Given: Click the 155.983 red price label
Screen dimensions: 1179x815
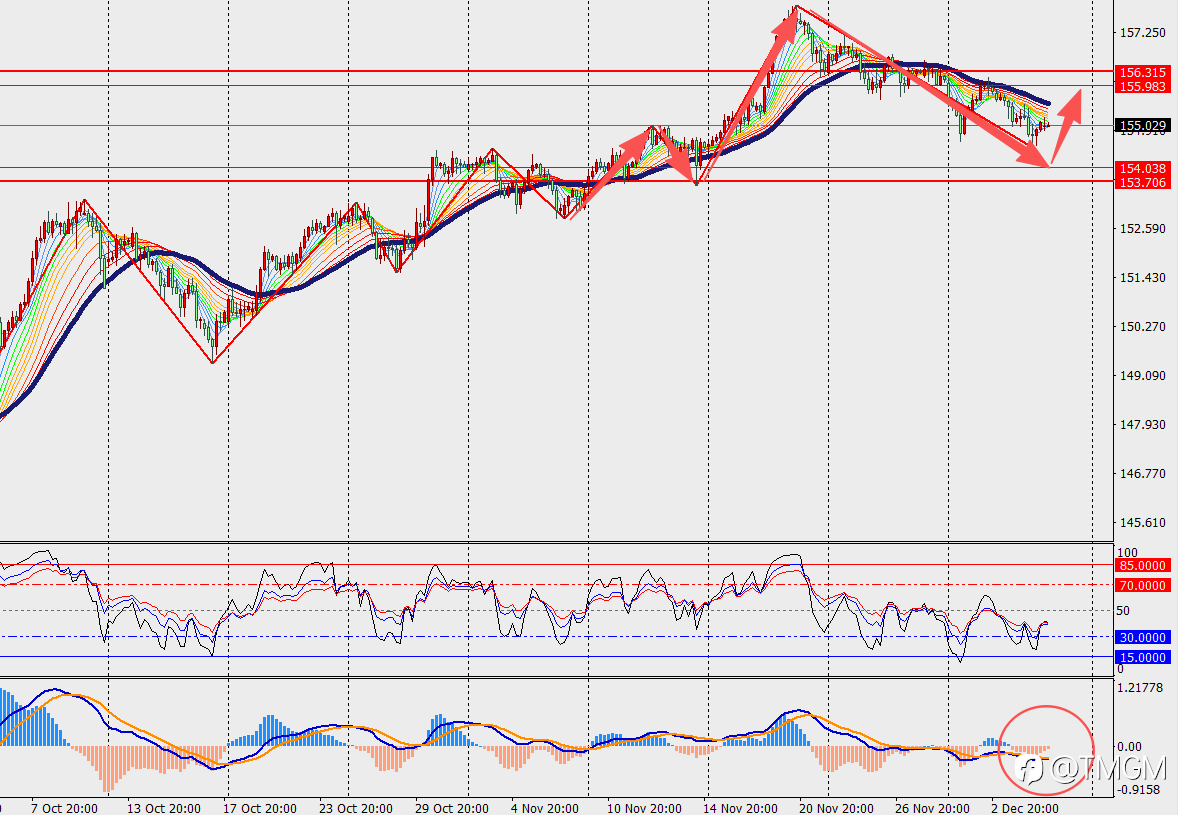Looking at the screenshot, I should (x=1142, y=86).
